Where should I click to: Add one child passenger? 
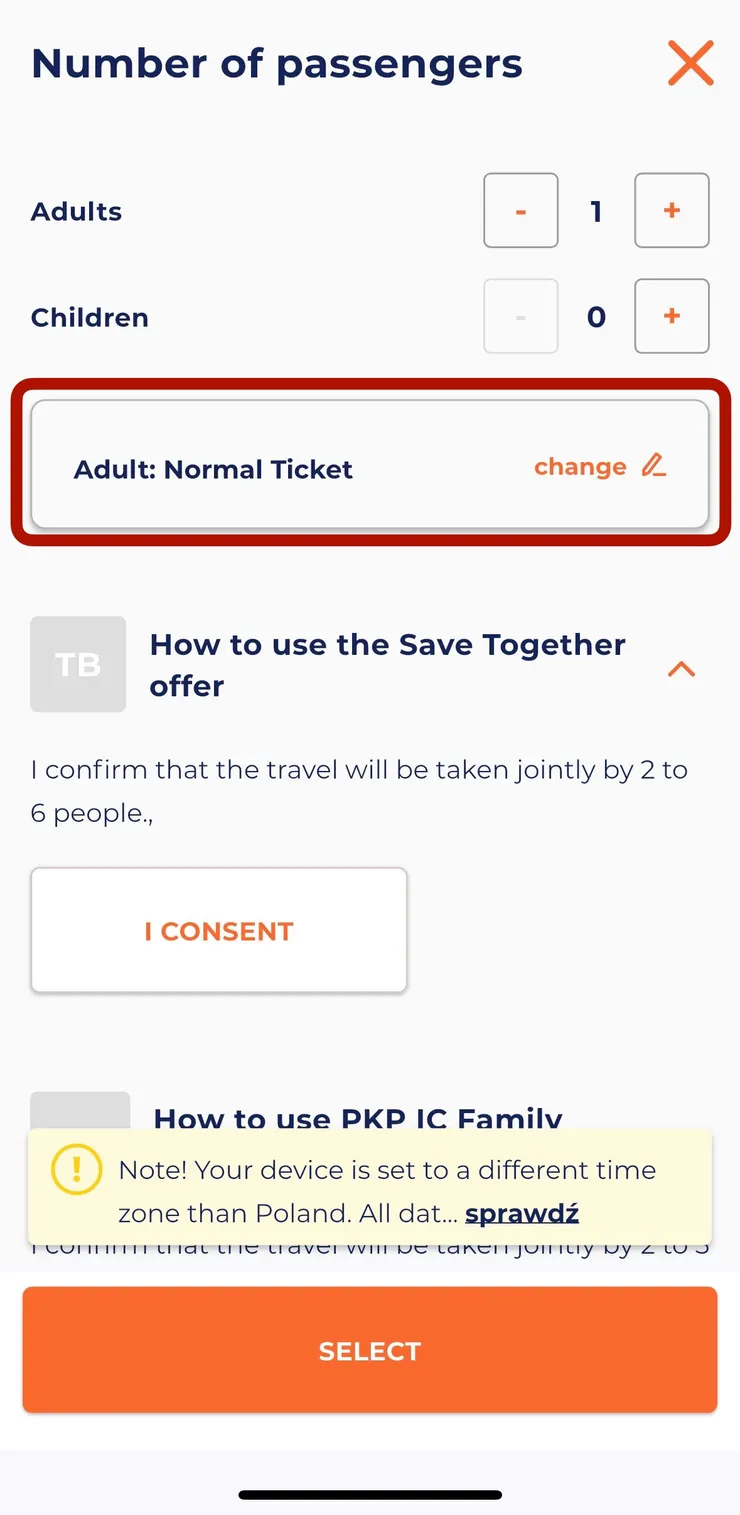pyautogui.click(x=671, y=316)
